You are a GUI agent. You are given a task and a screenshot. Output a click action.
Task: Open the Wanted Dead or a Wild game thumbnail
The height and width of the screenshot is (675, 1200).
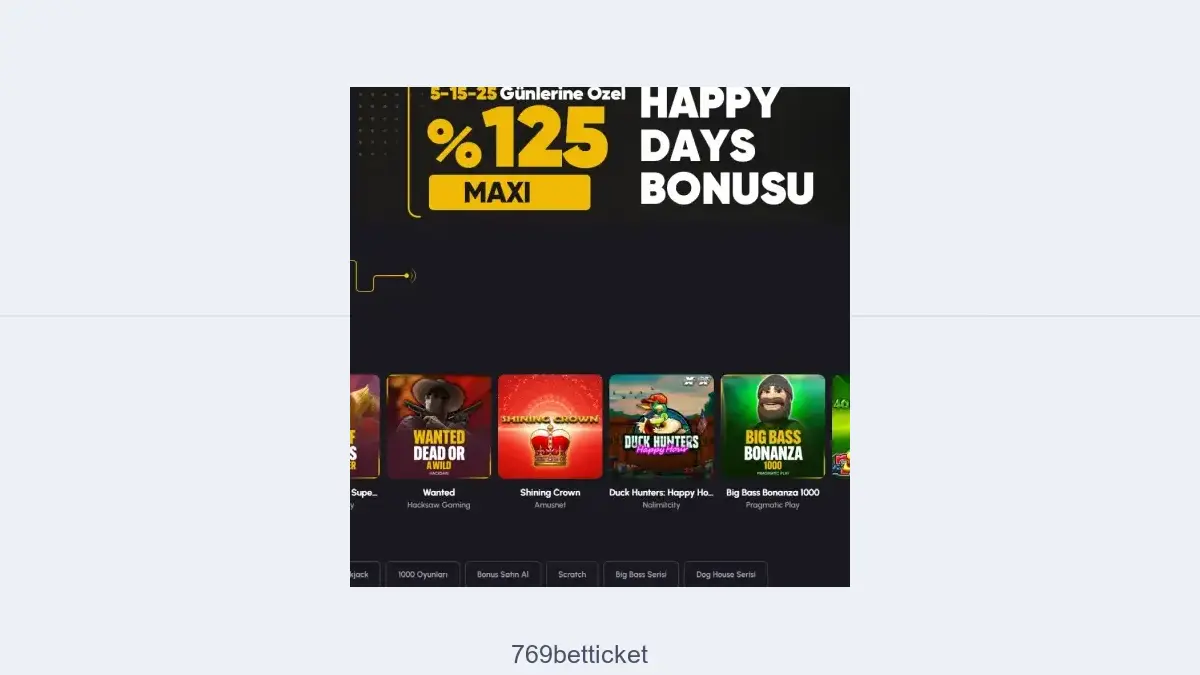pyautogui.click(x=439, y=427)
